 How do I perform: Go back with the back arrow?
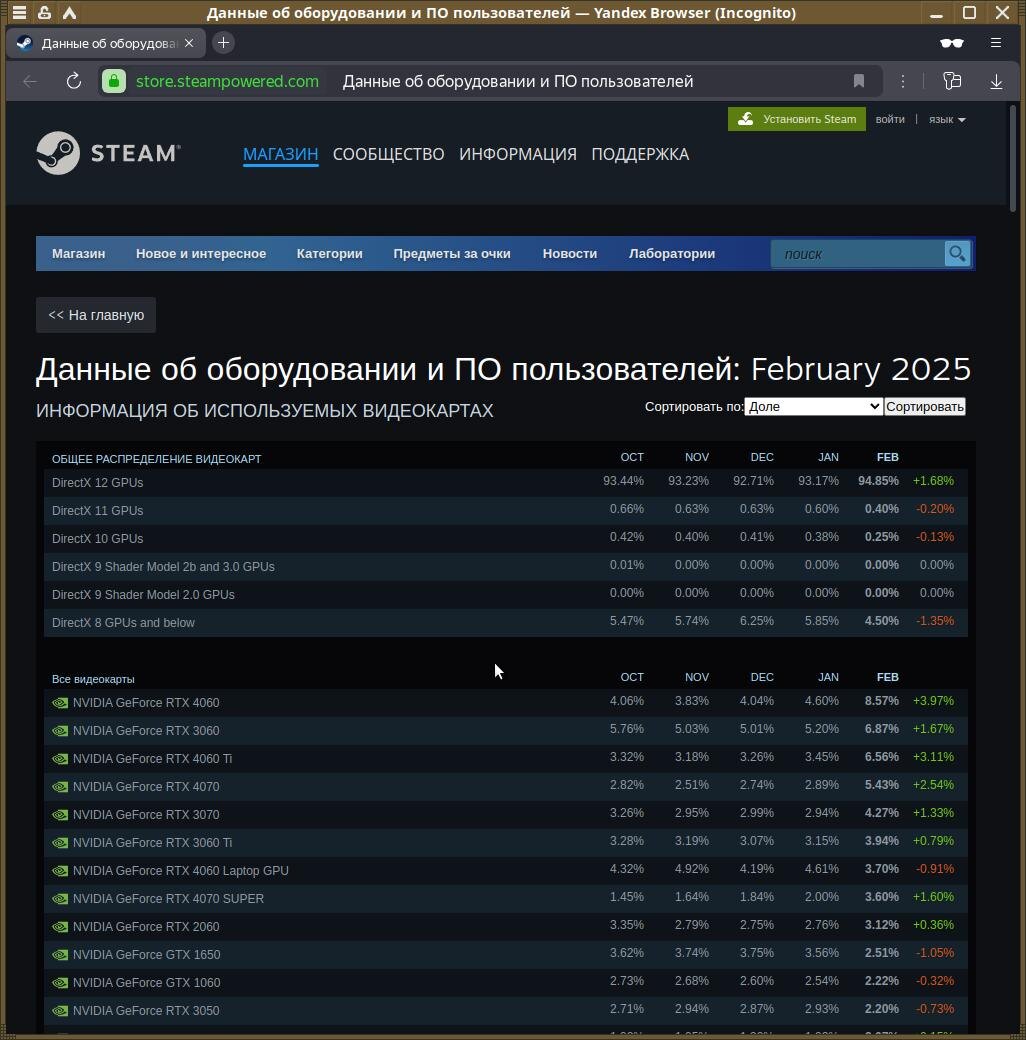click(x=30, y=82)
